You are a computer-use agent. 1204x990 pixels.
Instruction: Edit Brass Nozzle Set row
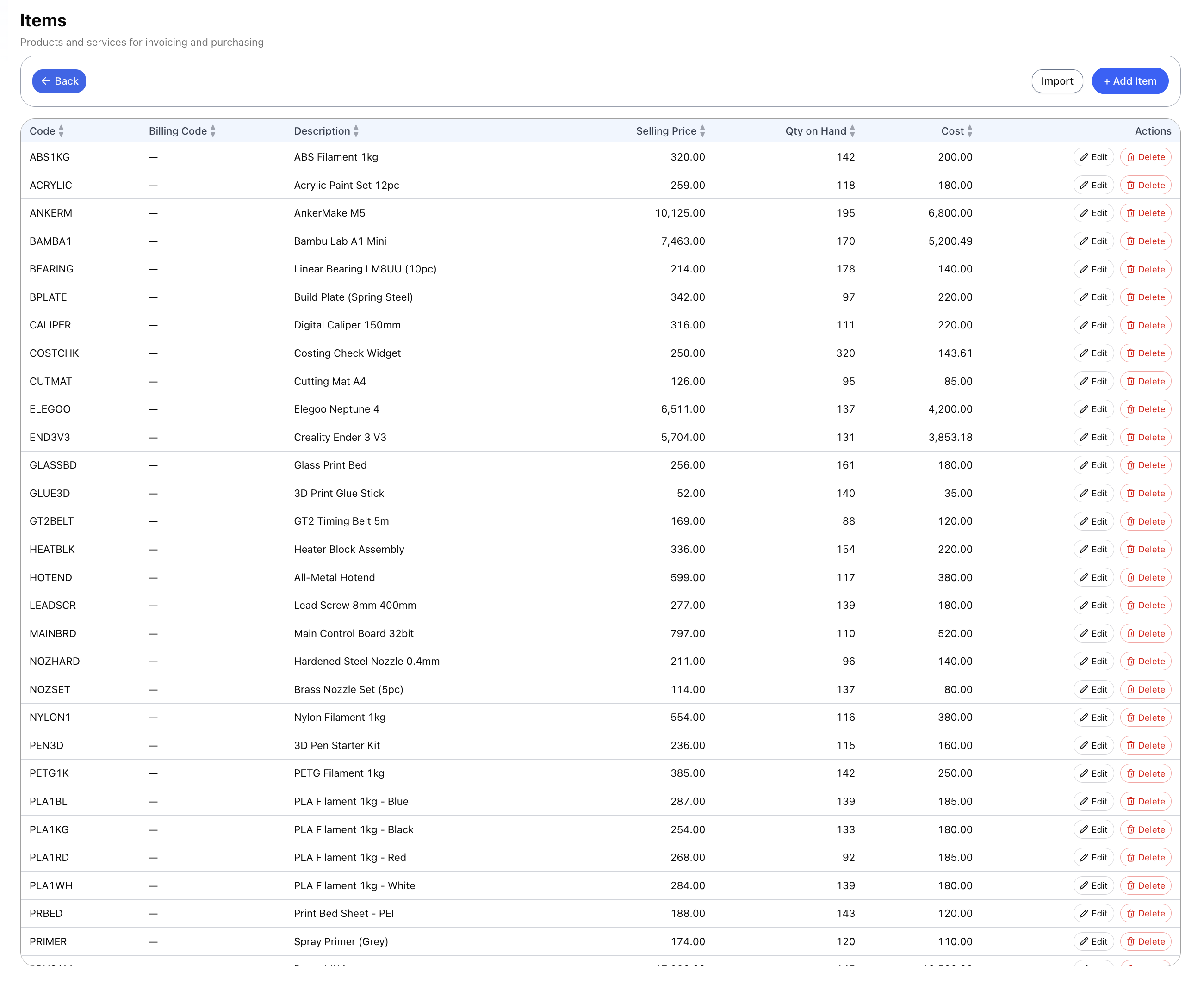point(1093,689)
